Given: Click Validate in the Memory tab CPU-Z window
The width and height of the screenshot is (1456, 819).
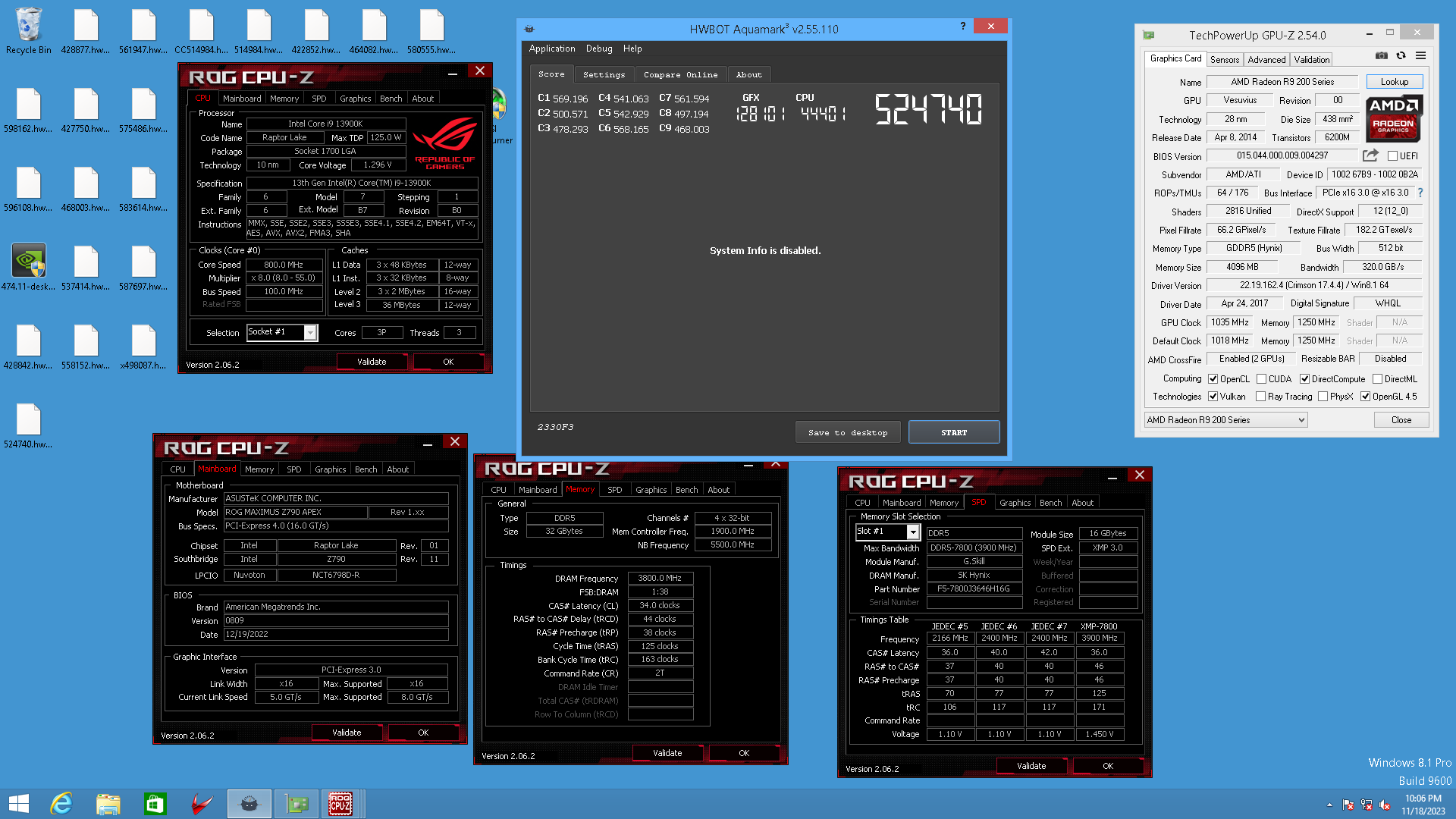Looking at the screenshot, I should pos(667,753).
